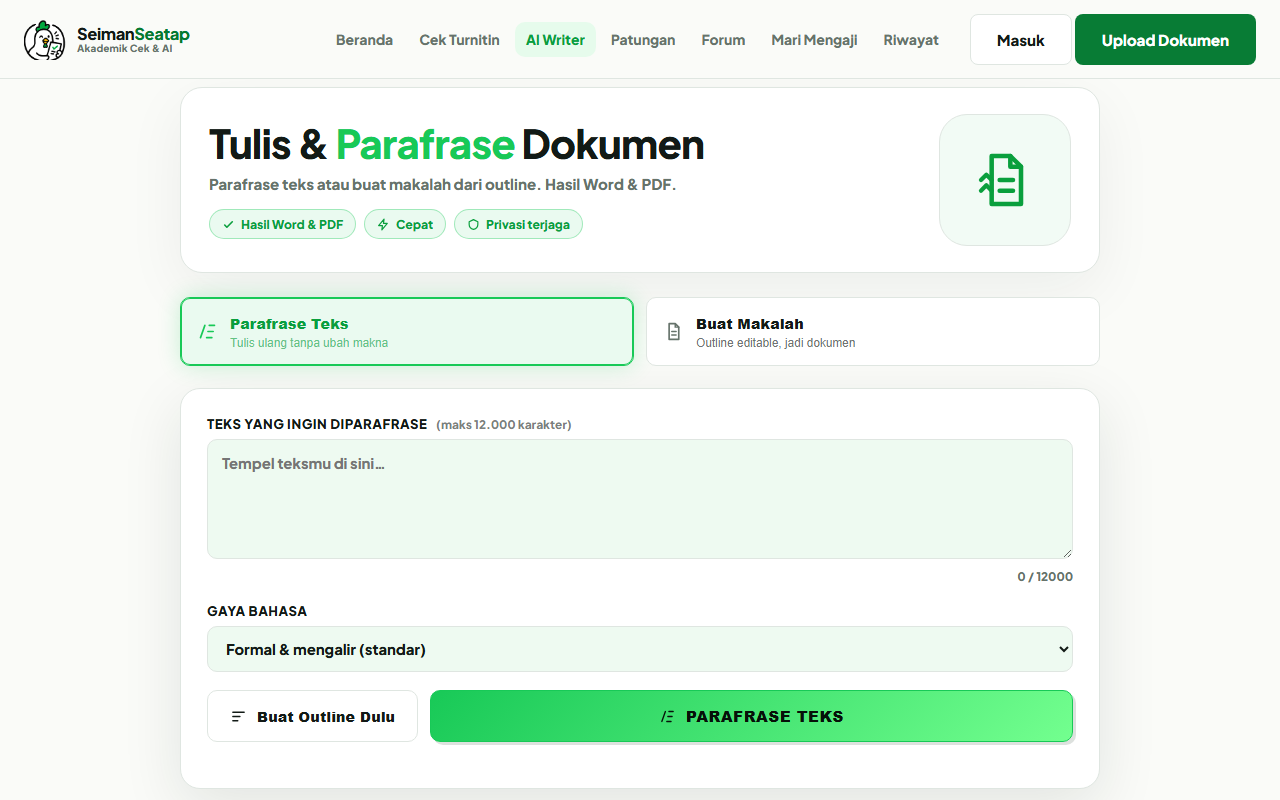Open the Gaya Bahasa style dropdown
Viewport: 1280px width, 800px height.
coord(640,649)
